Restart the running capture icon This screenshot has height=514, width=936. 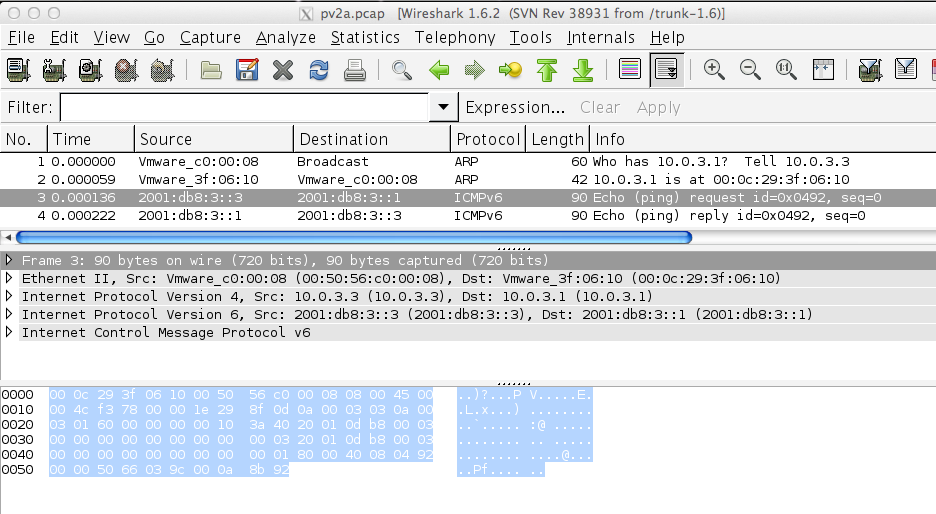162,70
